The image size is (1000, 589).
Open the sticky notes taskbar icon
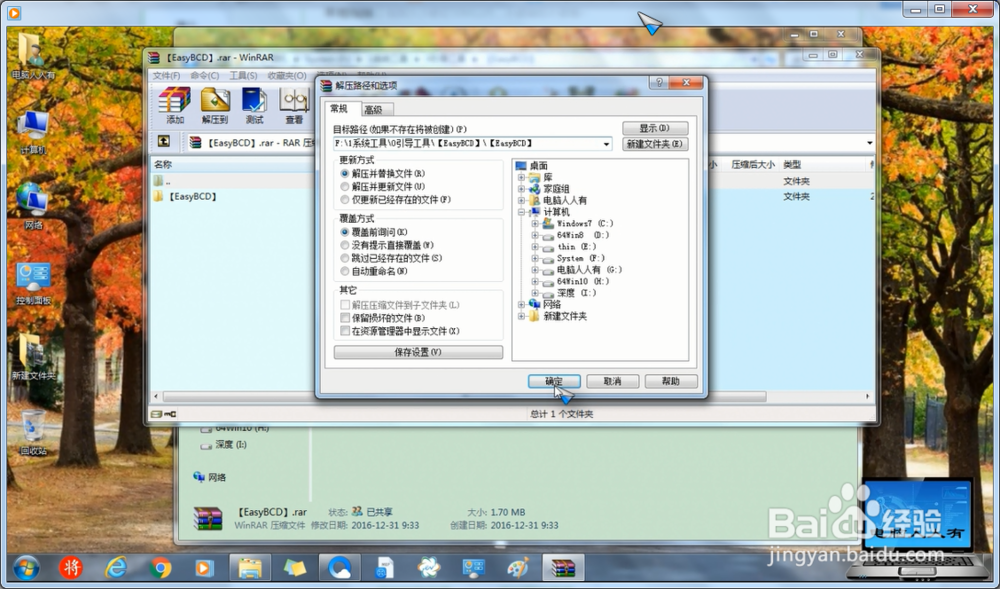(x=295, y=567)
